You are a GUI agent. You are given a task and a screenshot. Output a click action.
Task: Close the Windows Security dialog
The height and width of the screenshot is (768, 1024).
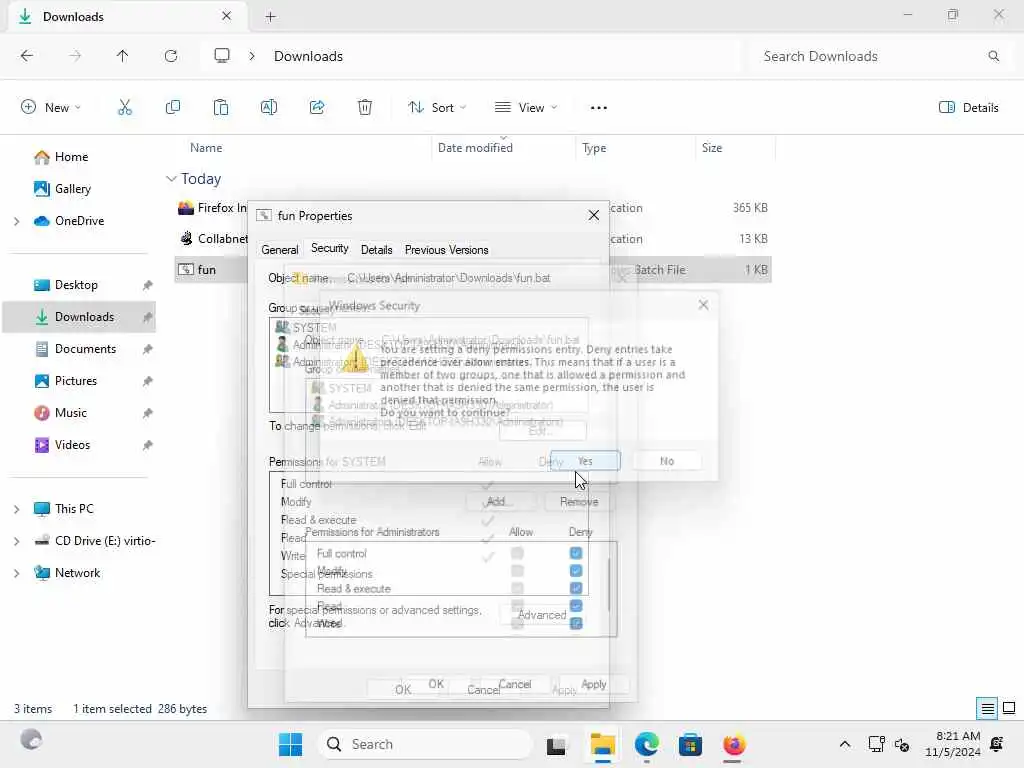[703, 305]
